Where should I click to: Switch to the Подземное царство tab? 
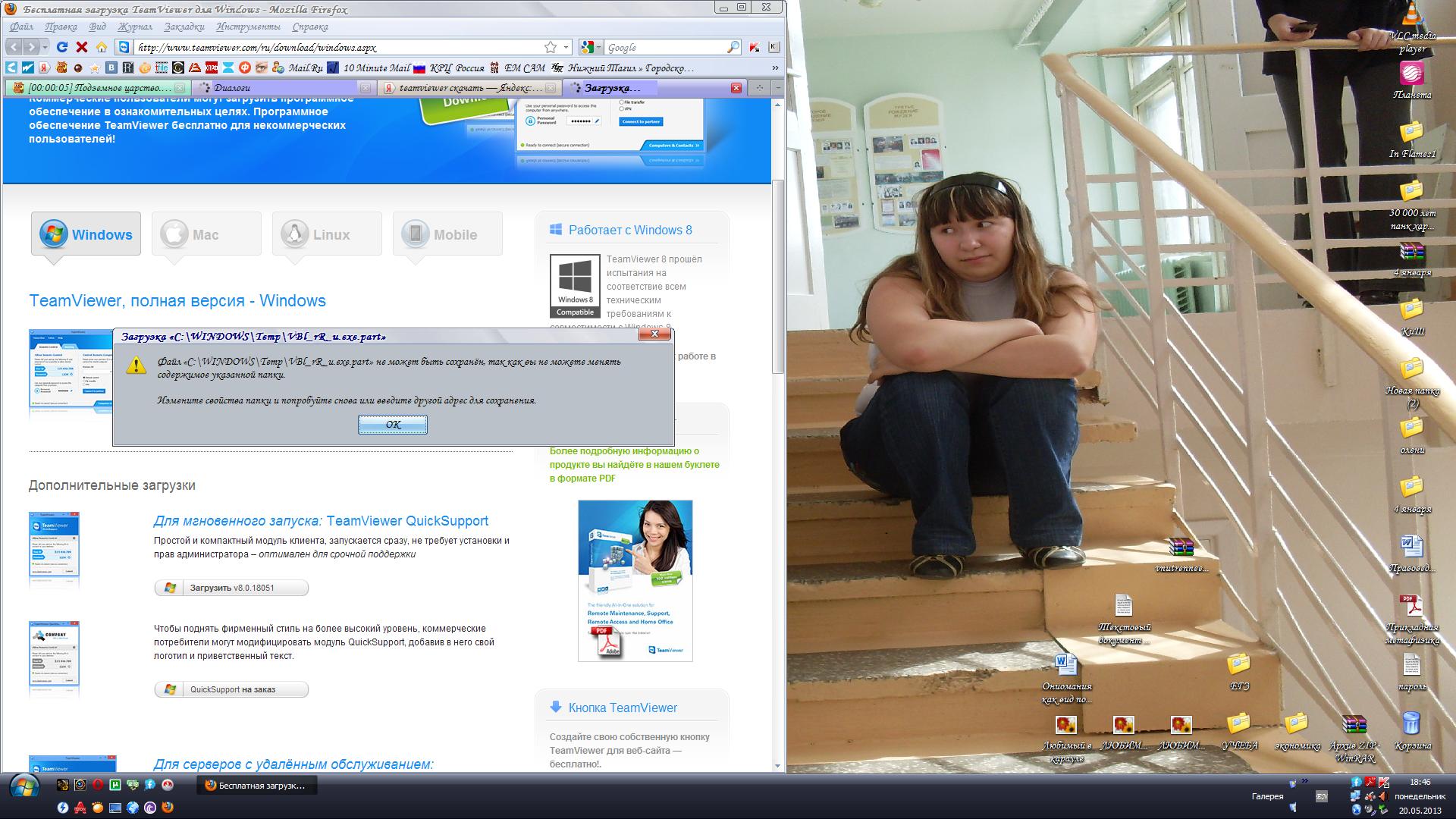(x=97, y=88)
